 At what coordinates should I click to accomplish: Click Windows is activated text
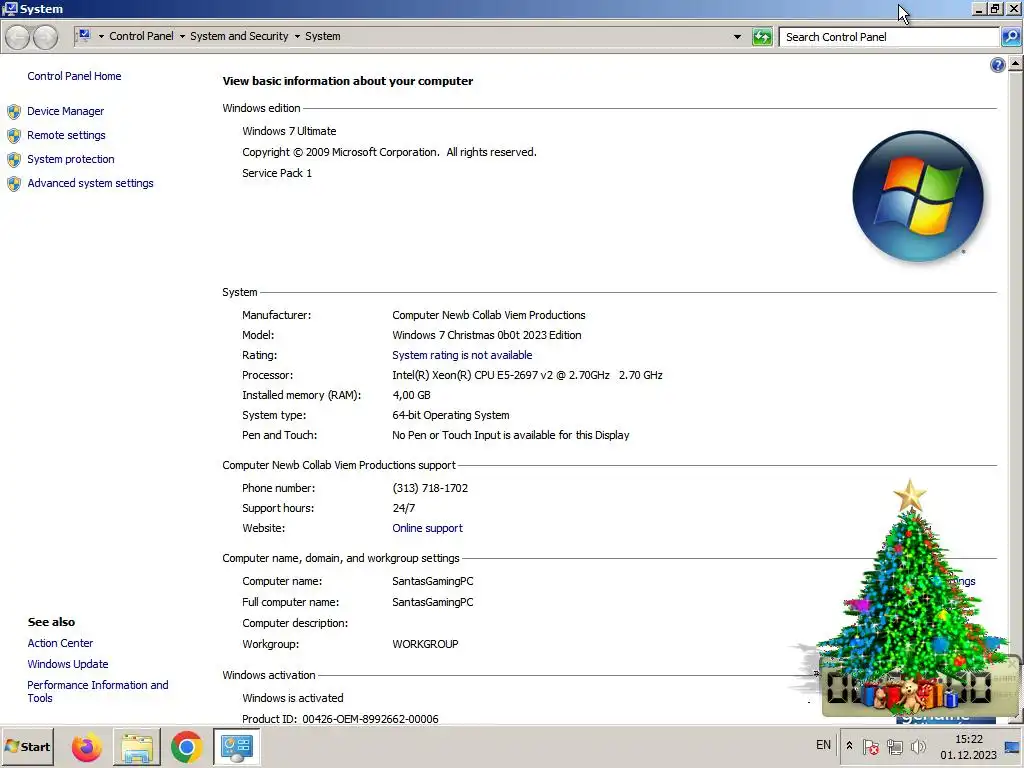click(x=293, y=698)
